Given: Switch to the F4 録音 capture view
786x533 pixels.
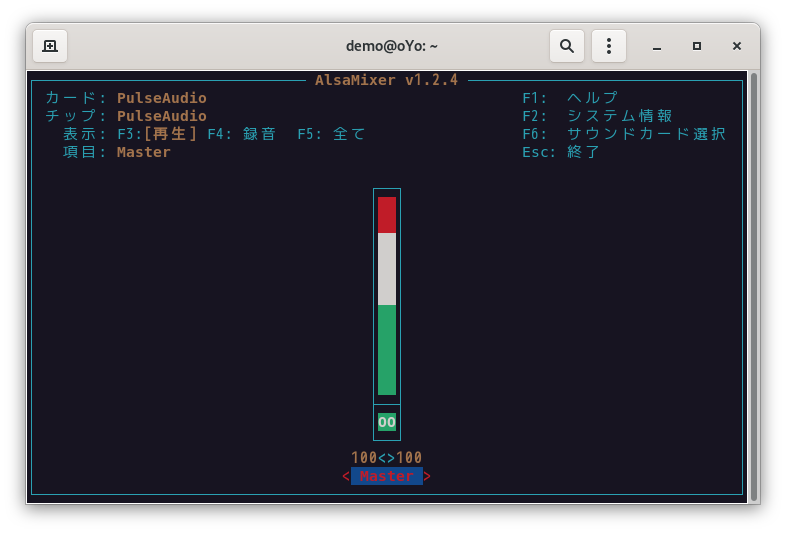Looking at the screenshot, I should pos(241,134).
